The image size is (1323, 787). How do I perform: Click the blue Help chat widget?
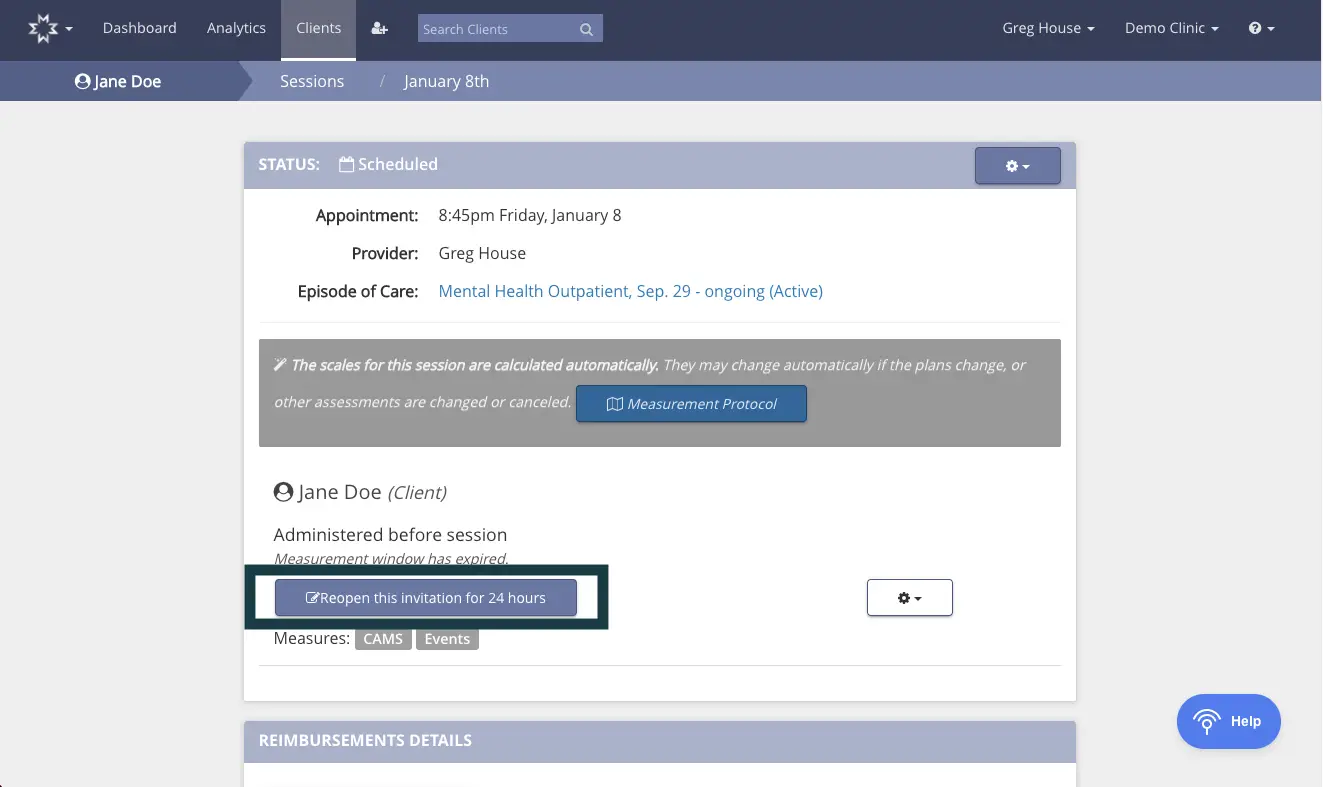click(1228, 721)
